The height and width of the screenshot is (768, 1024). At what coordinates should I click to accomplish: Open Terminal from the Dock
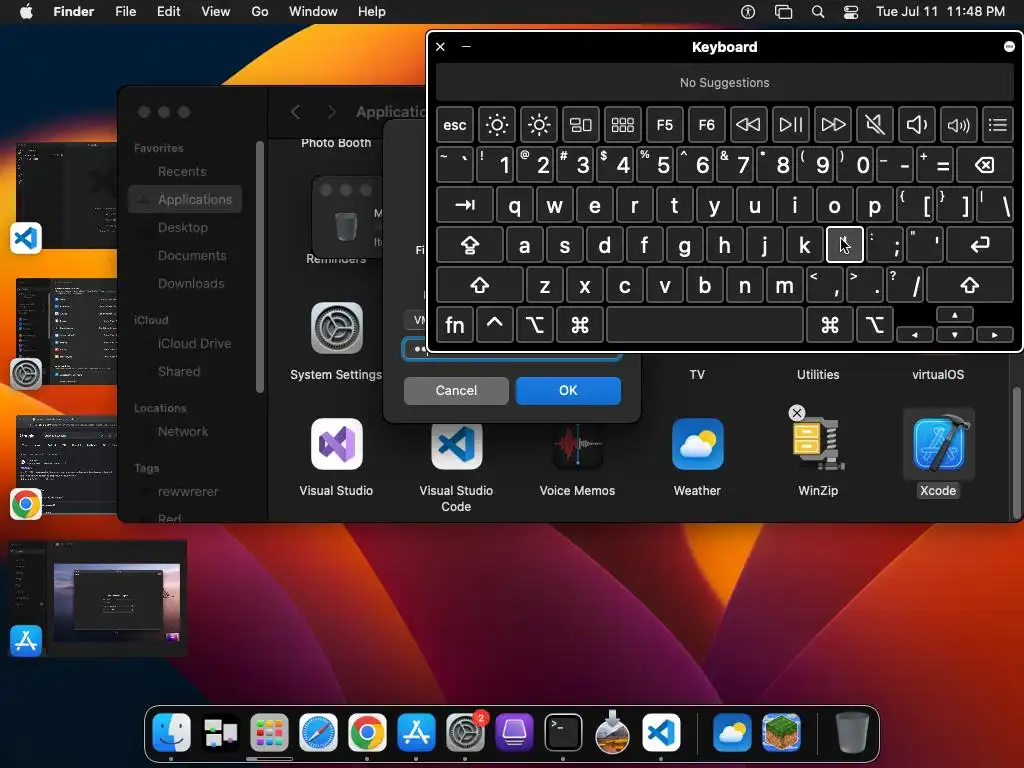[563, 733]
